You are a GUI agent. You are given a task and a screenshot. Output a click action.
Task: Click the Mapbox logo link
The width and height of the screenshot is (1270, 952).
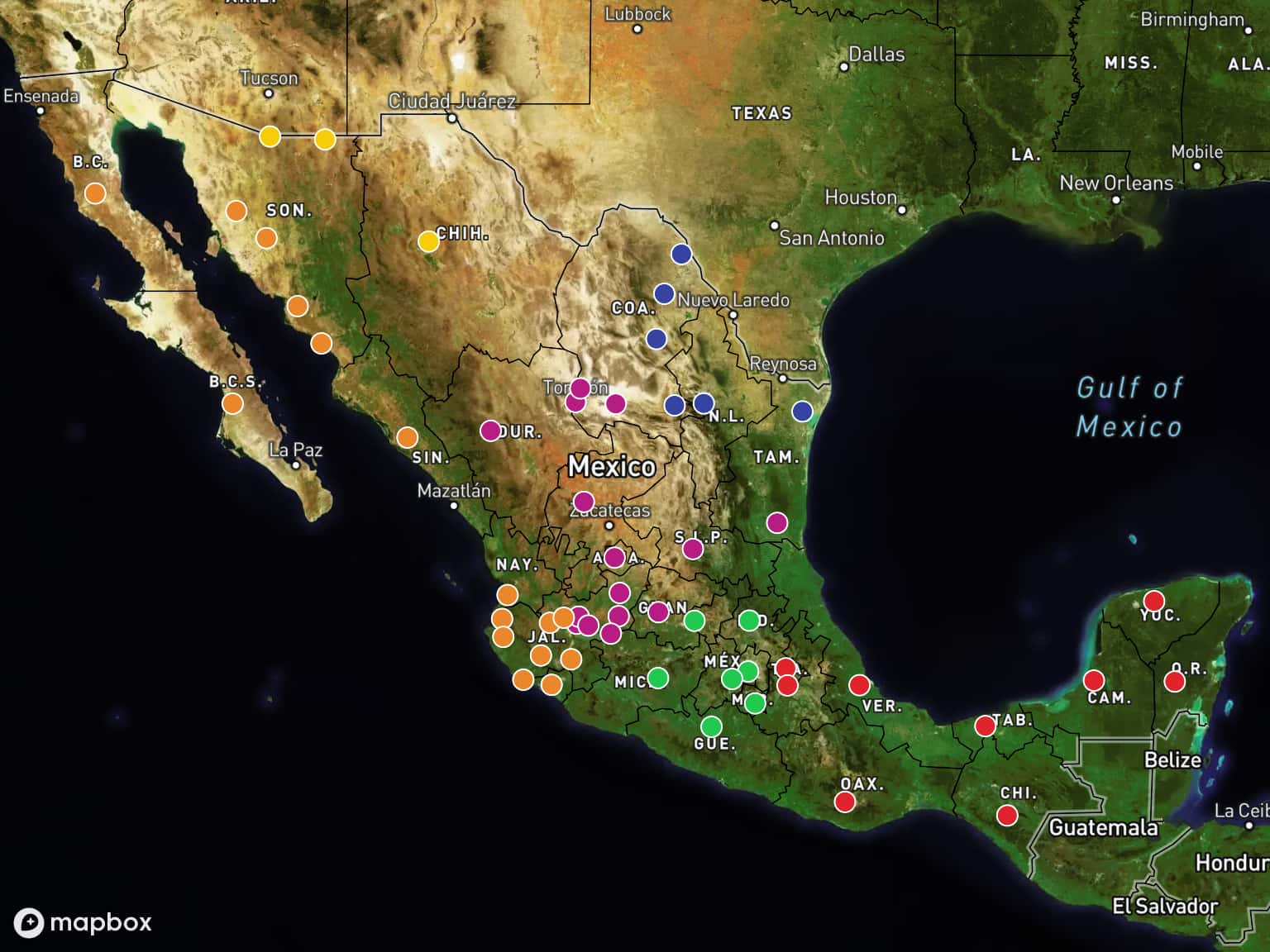[x=83, y=922]
